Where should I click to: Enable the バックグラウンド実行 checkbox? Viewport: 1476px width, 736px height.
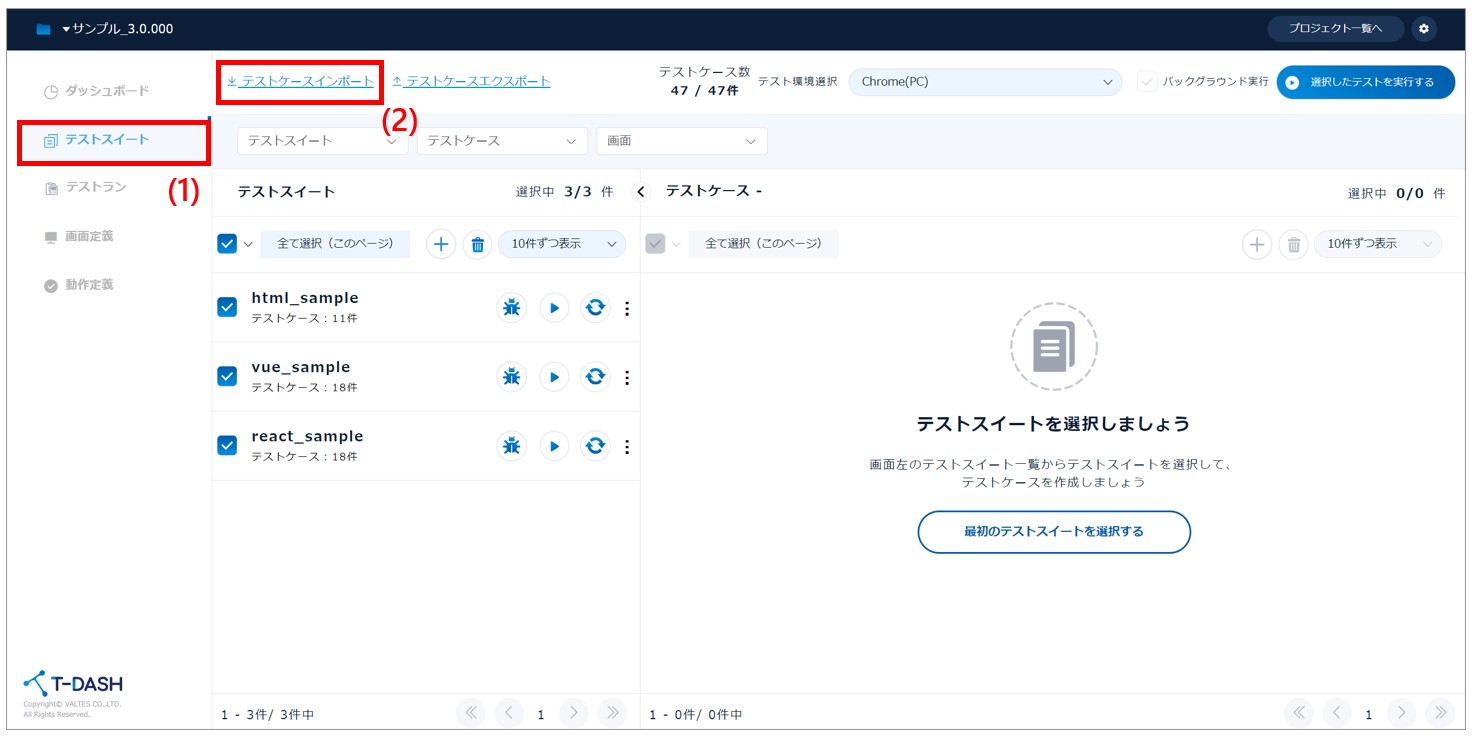pyautogui.click(x=1147, y=82)
